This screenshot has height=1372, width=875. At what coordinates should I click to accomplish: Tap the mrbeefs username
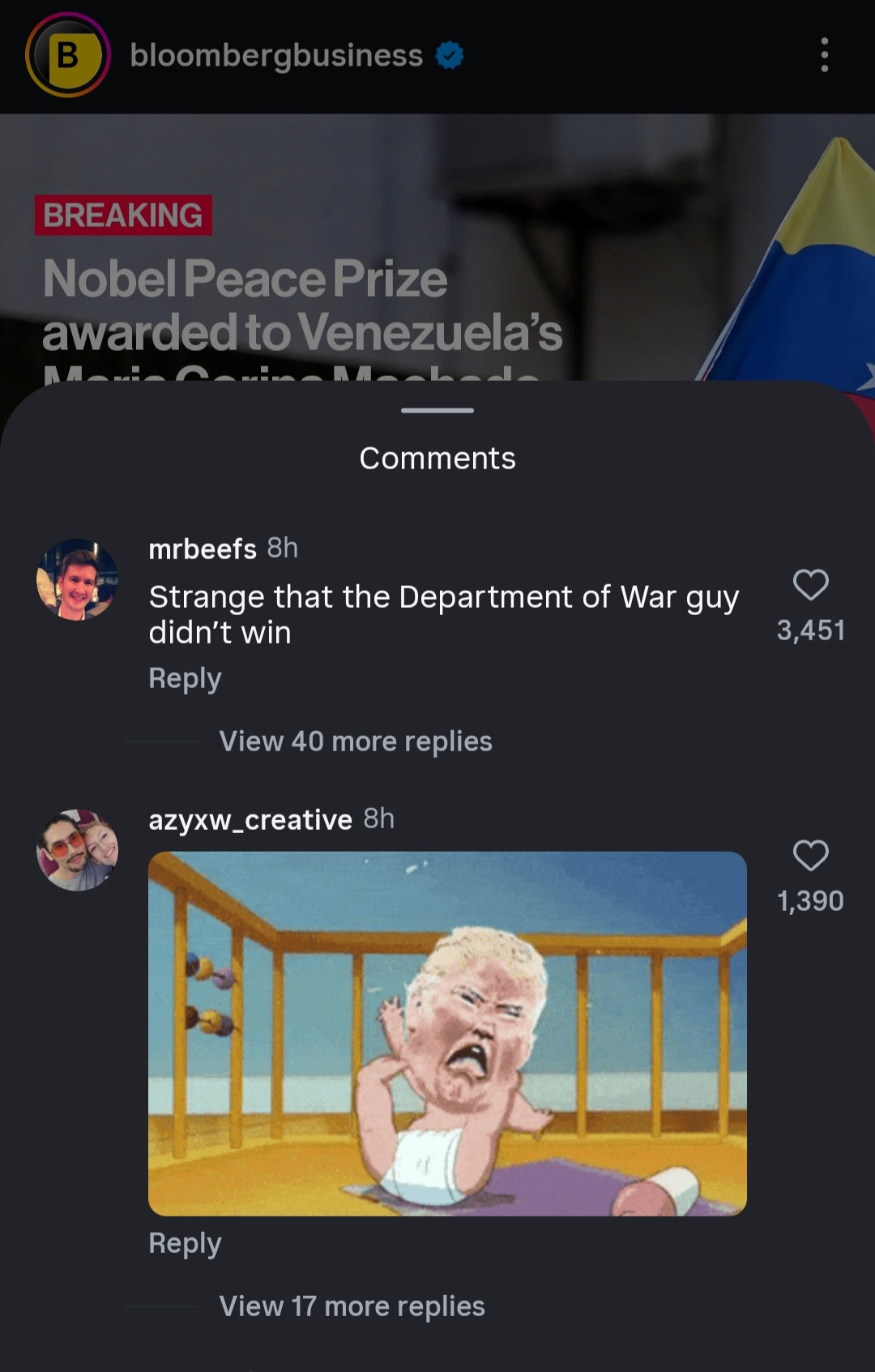point(203,549)
